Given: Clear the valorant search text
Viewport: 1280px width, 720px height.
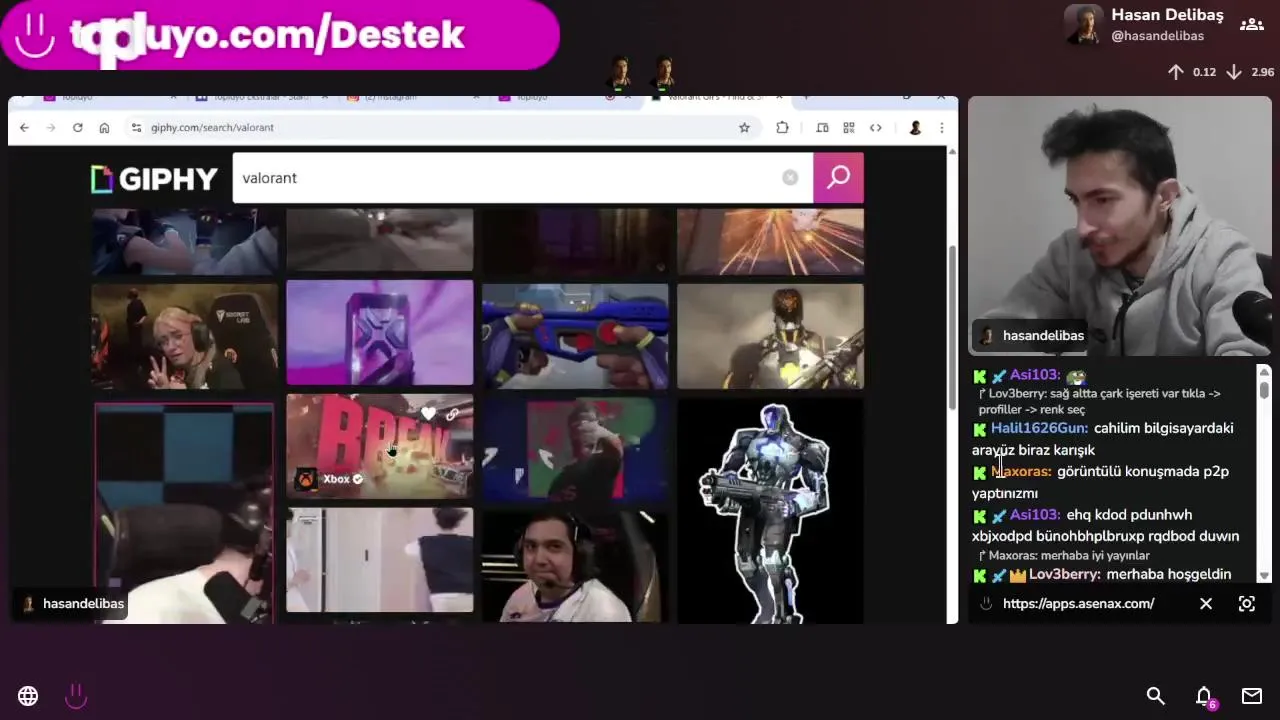Looking at the screenshot, I should tap(790, 178).
